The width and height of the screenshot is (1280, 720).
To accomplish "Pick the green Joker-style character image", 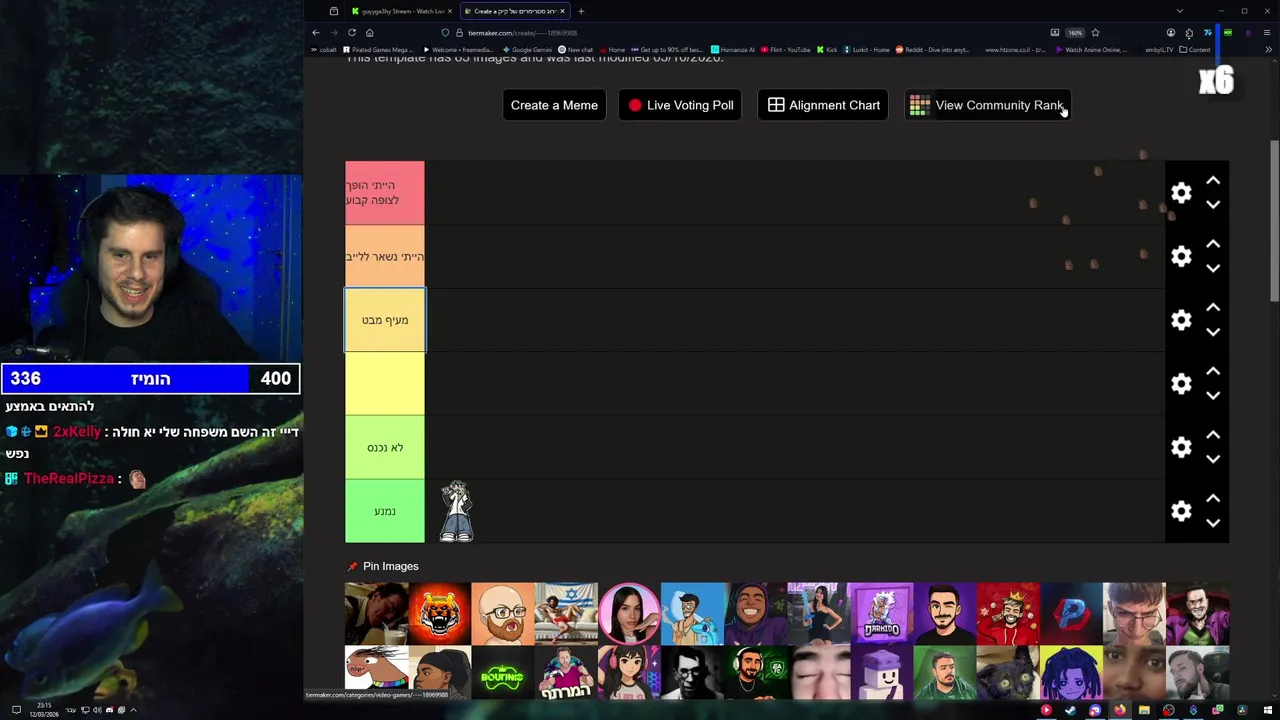I will 1197,614.
